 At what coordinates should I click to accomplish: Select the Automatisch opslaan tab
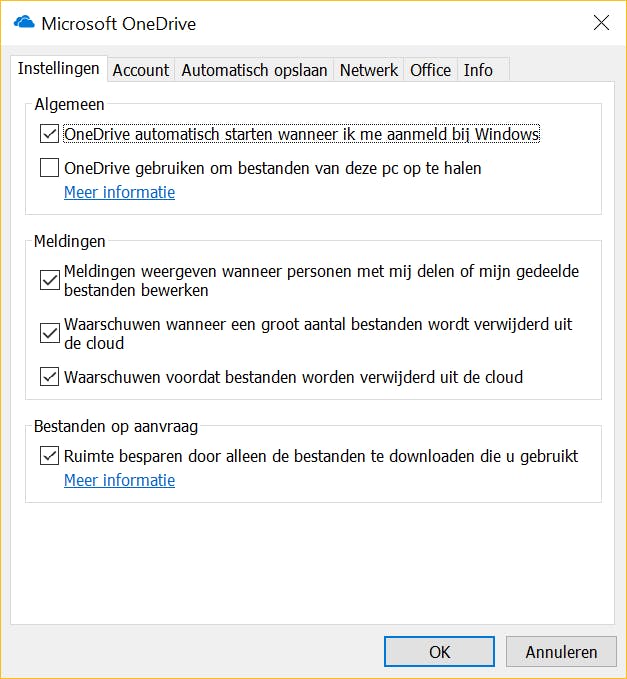(x=254, y=70)
